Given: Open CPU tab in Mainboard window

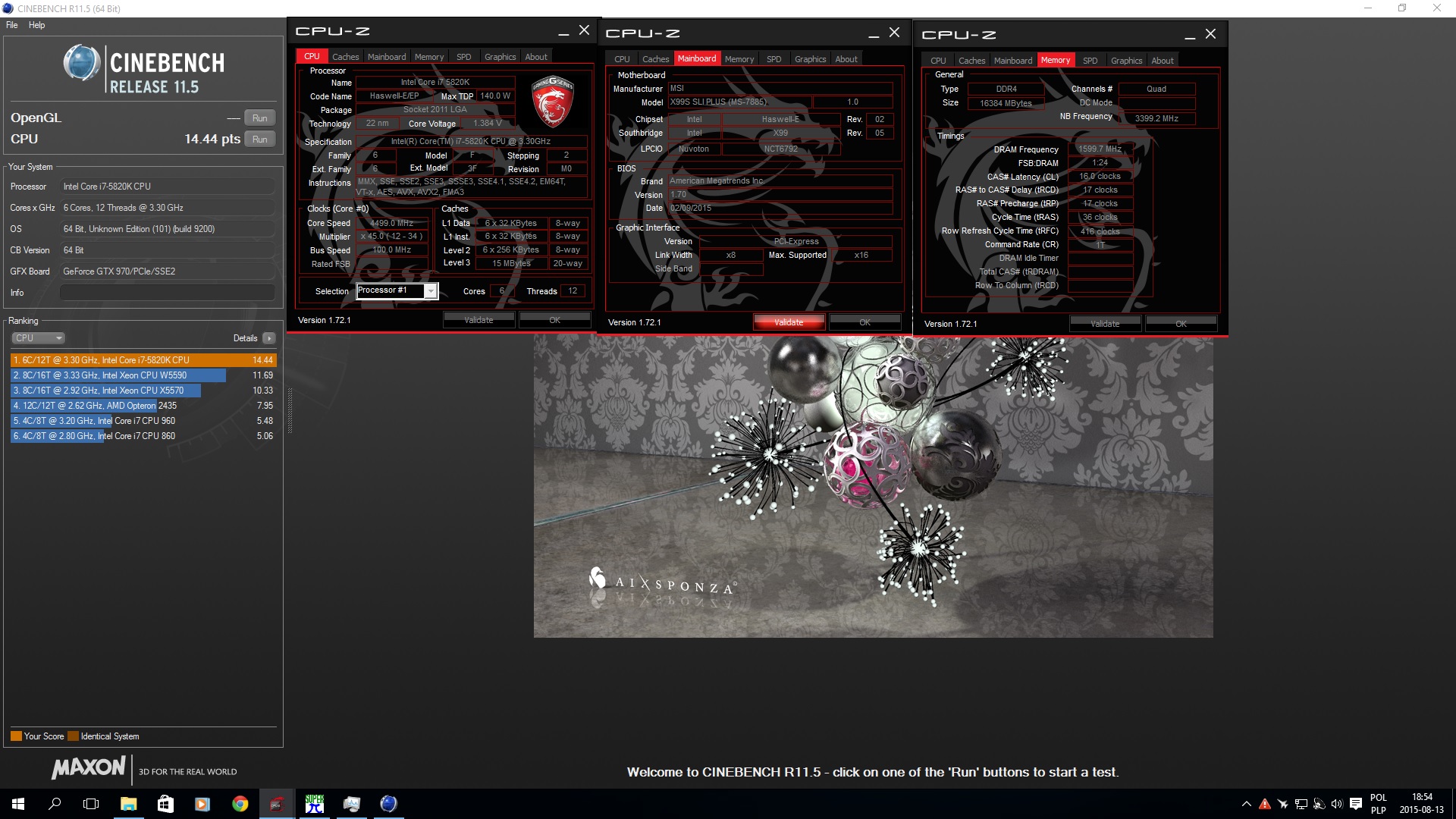Looking at the screenshot, I should pos(622,59).
